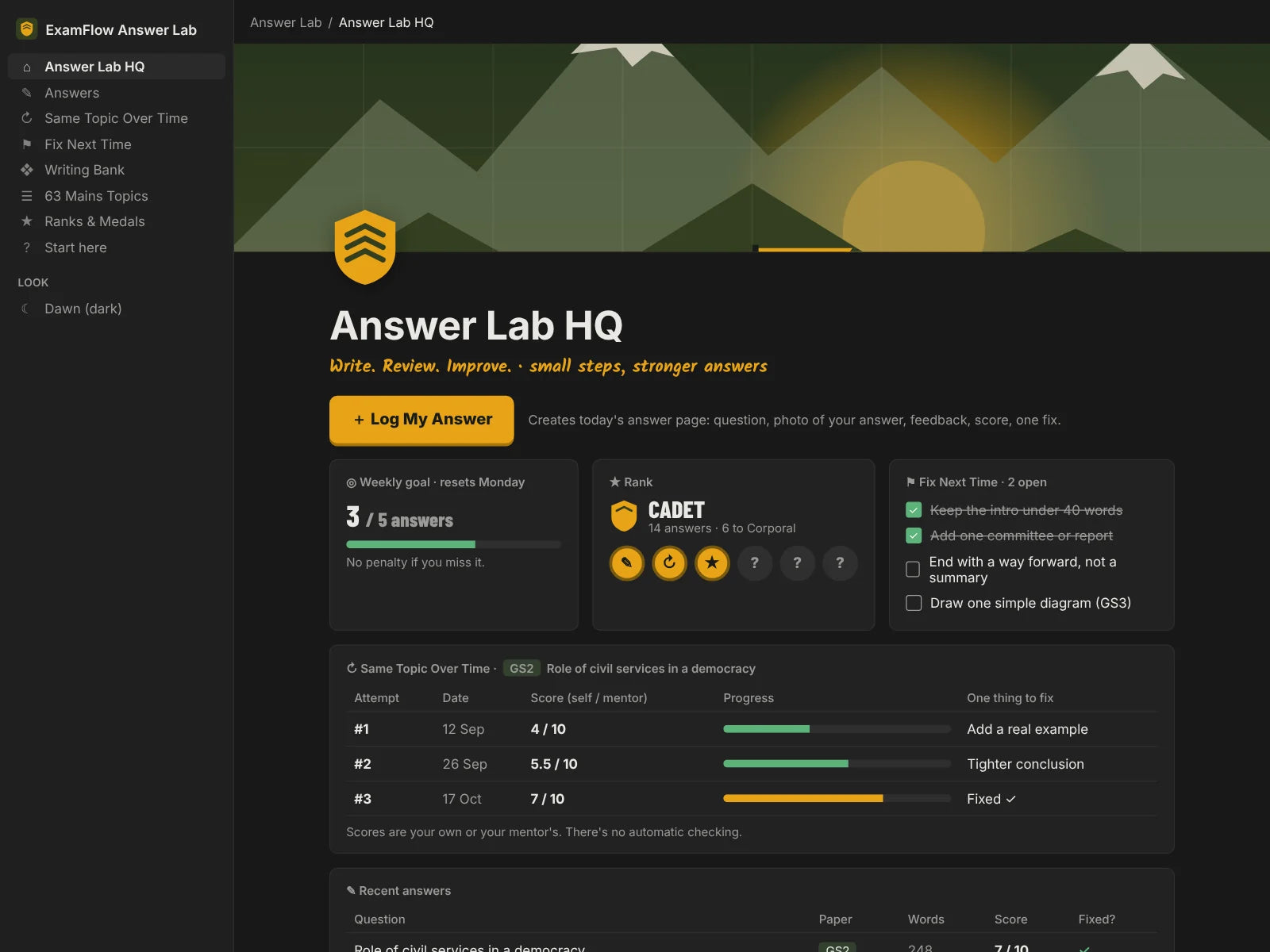Click the last locked question-mark medal
Viewport: 1270px width, 952px height.
[x=840, y=563]
